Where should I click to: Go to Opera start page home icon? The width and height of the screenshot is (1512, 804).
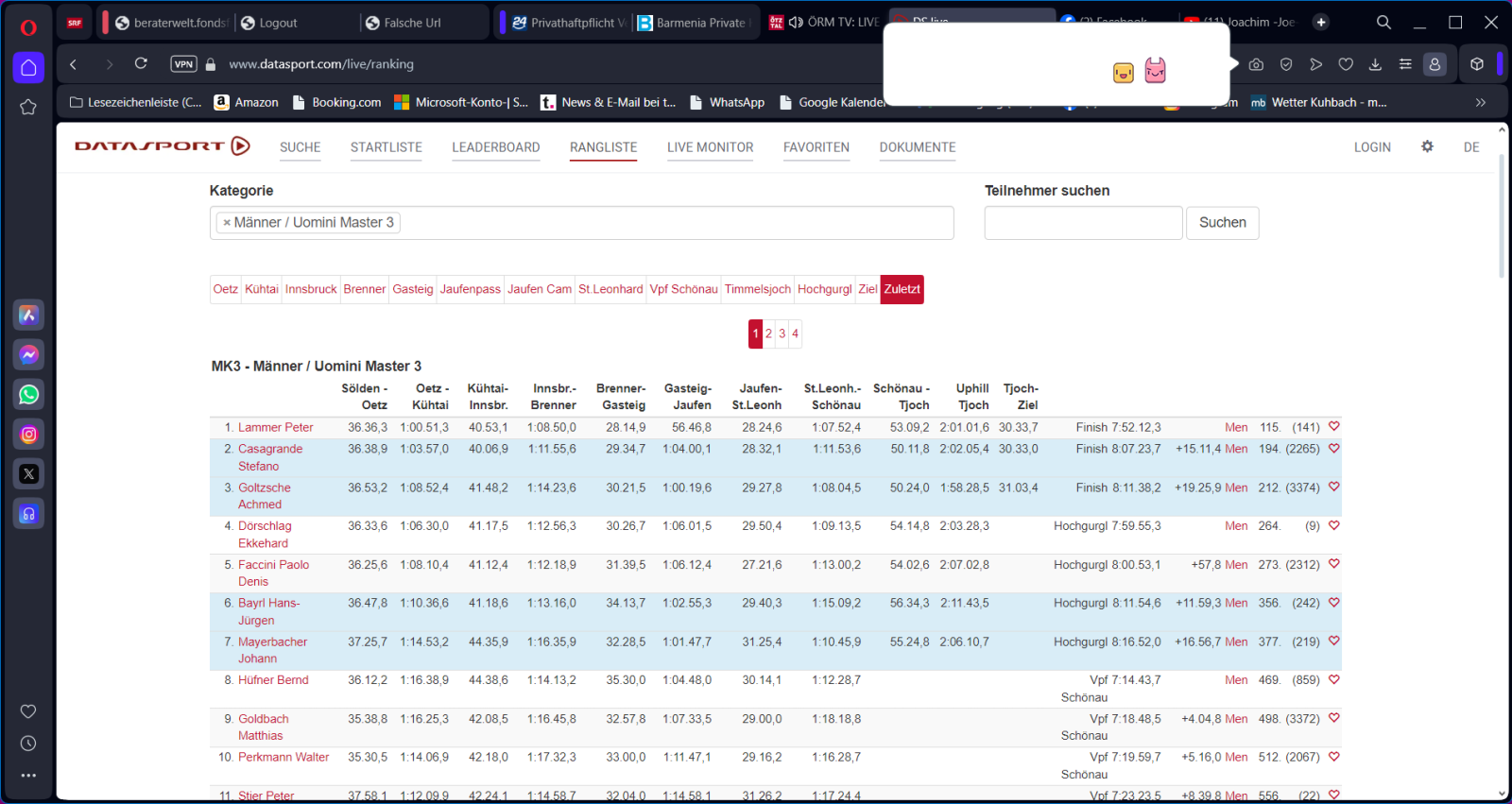point(28,67)
